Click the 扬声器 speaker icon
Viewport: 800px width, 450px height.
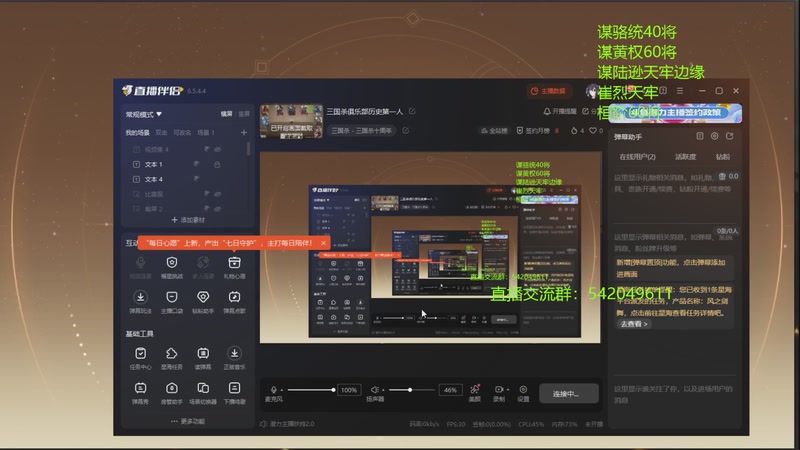[x=374, y=390]
